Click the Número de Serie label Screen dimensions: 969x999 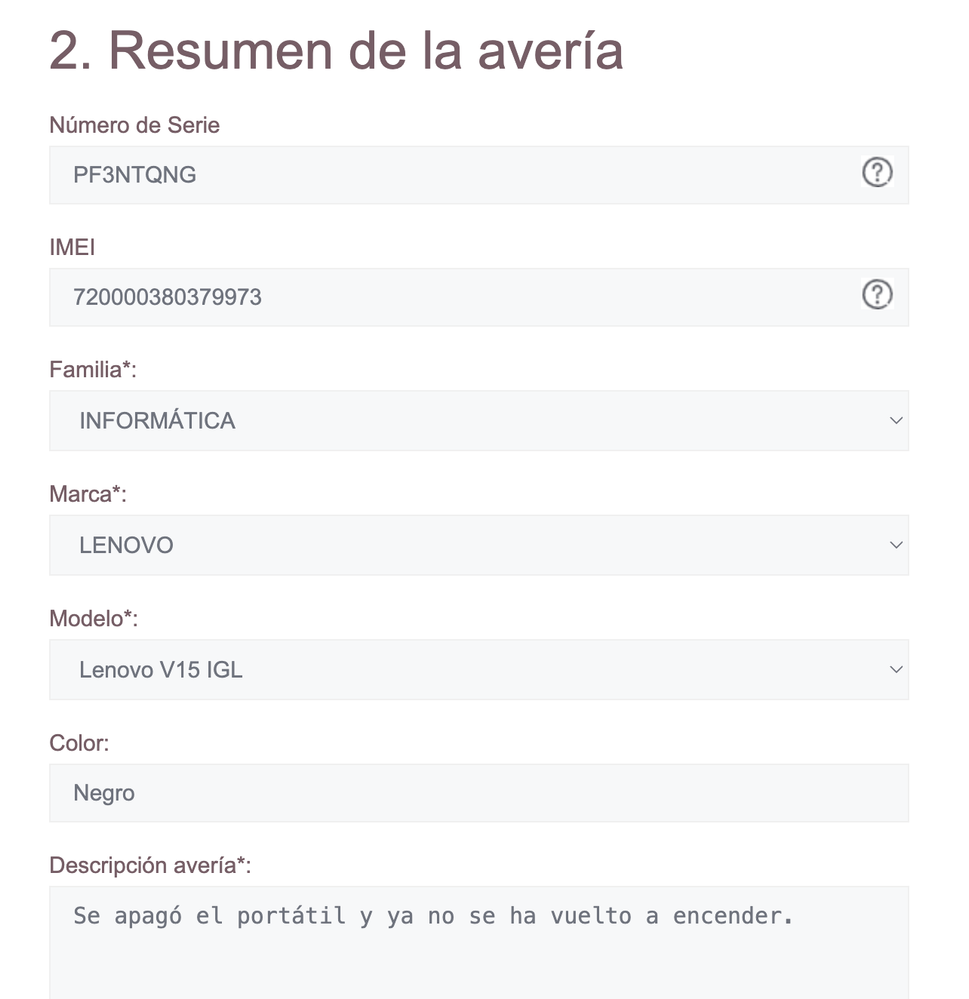click(134, 126)
